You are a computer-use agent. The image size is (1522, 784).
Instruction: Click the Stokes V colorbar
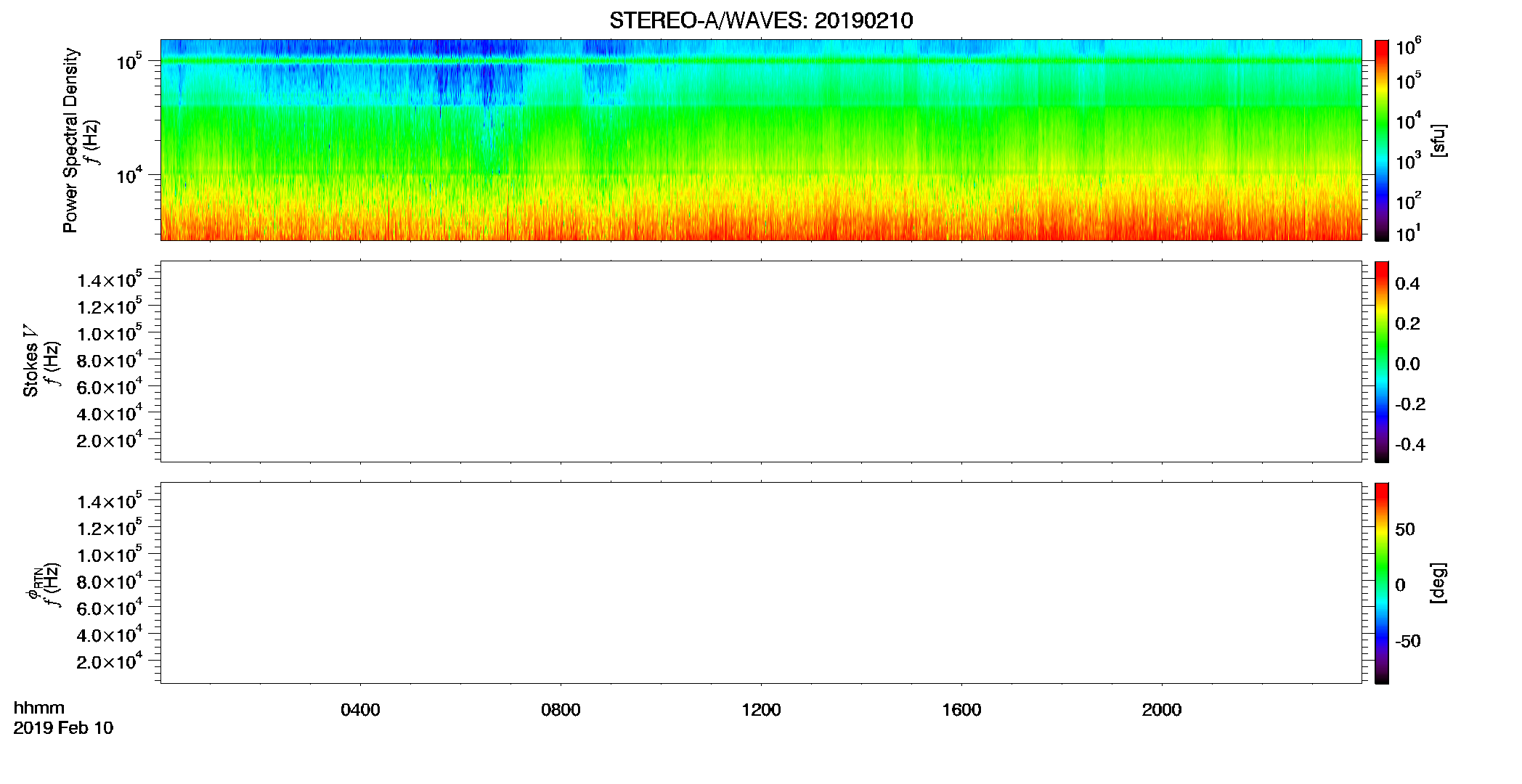point(1382,362)
